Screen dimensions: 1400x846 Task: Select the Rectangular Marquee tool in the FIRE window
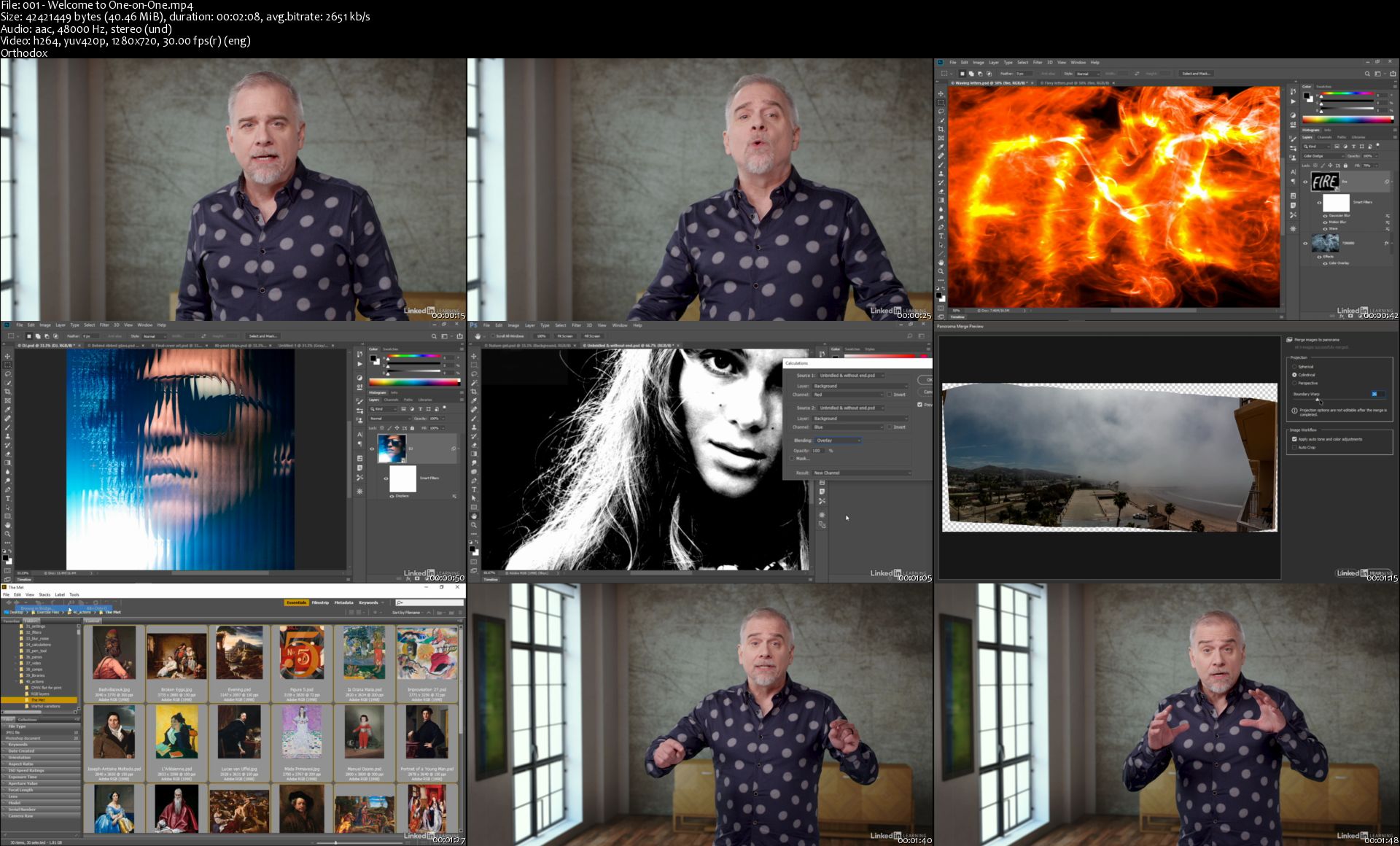coord(941,102)
